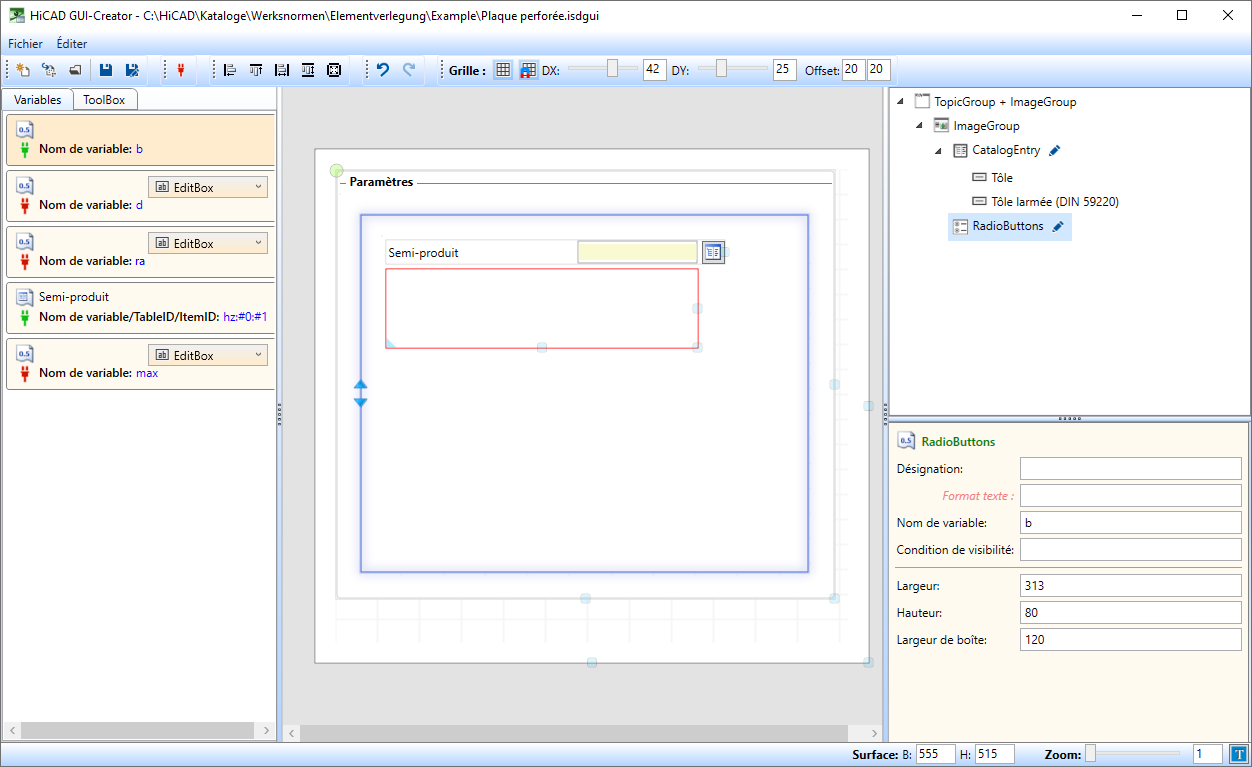Toggle the T button beside zoom field
1252x767 pixels.
[x=1238, y=754]
